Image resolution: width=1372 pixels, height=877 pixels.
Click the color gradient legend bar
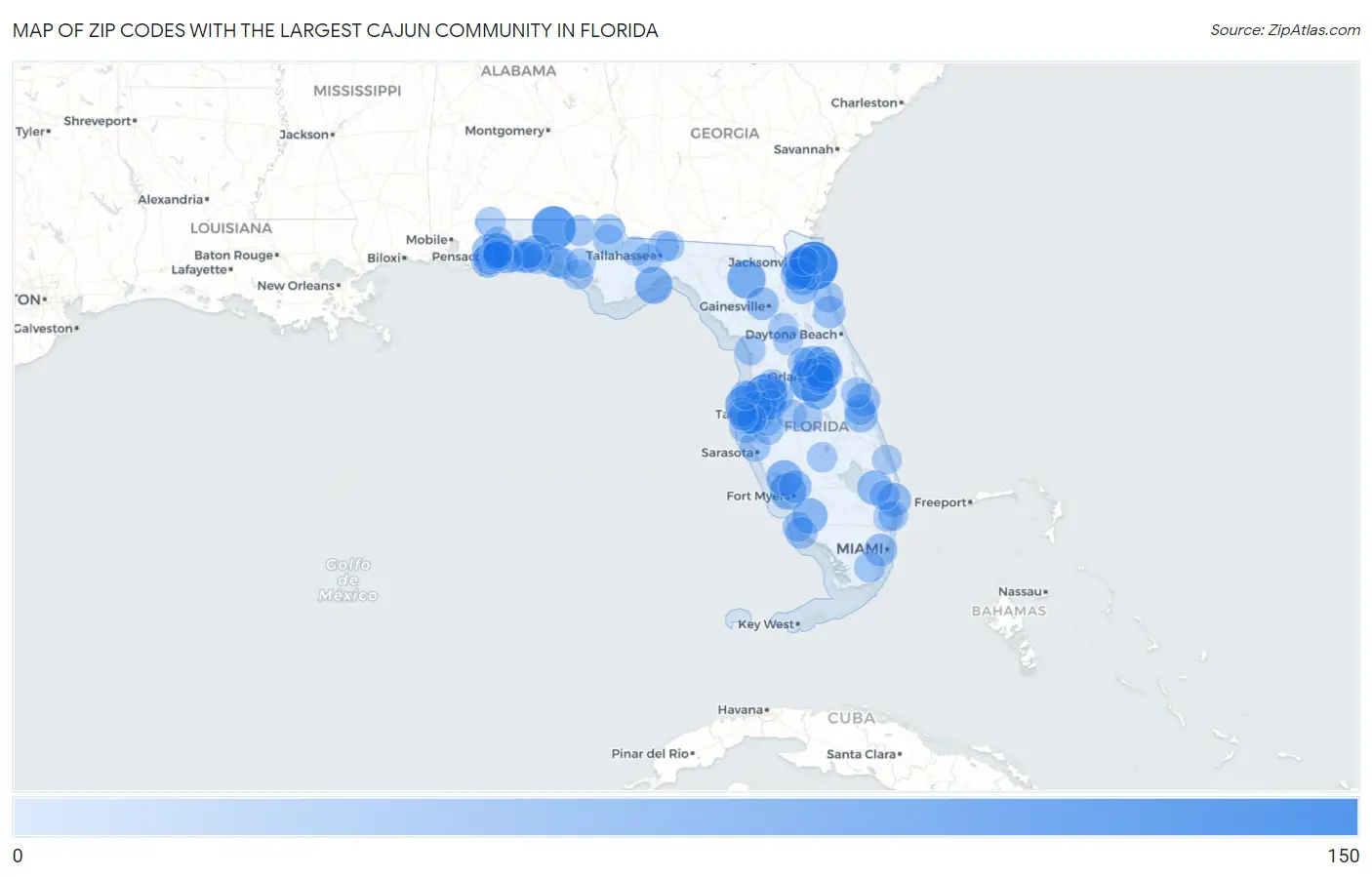(685, 817)
